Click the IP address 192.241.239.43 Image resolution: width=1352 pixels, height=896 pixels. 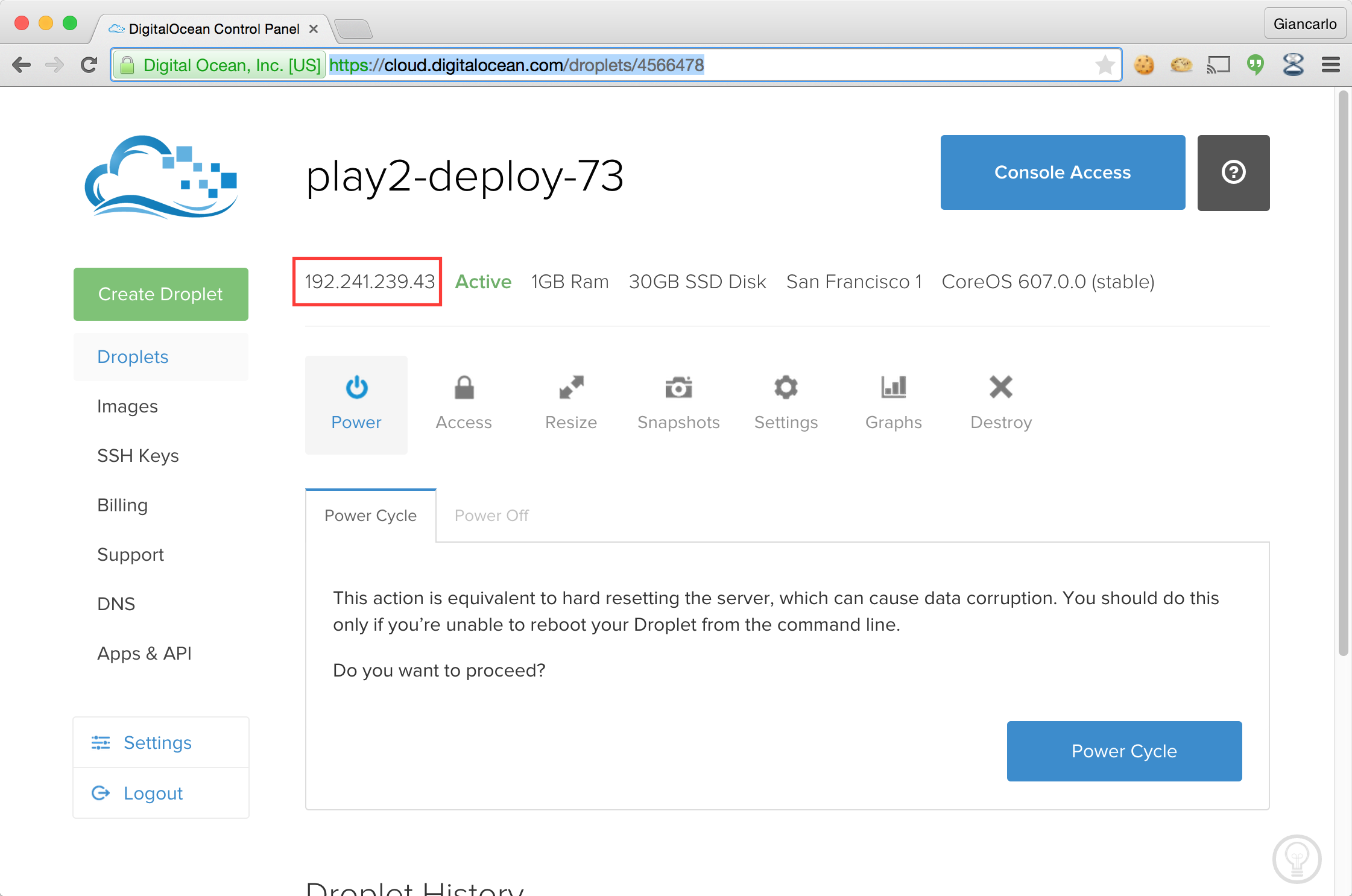(x=370, y=282)
